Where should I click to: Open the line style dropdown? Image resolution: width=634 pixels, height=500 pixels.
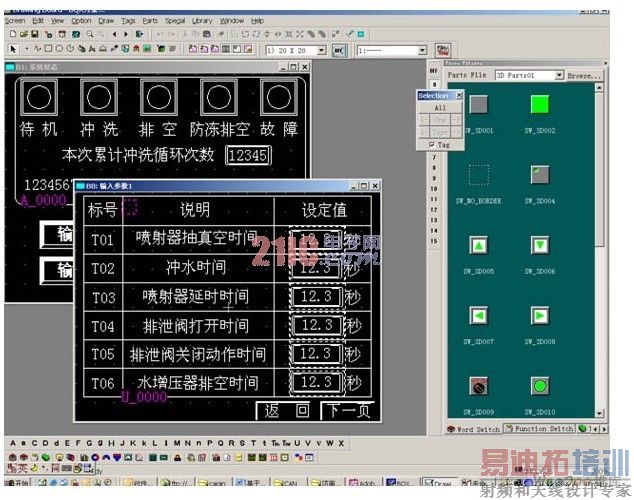pos(422,51)
